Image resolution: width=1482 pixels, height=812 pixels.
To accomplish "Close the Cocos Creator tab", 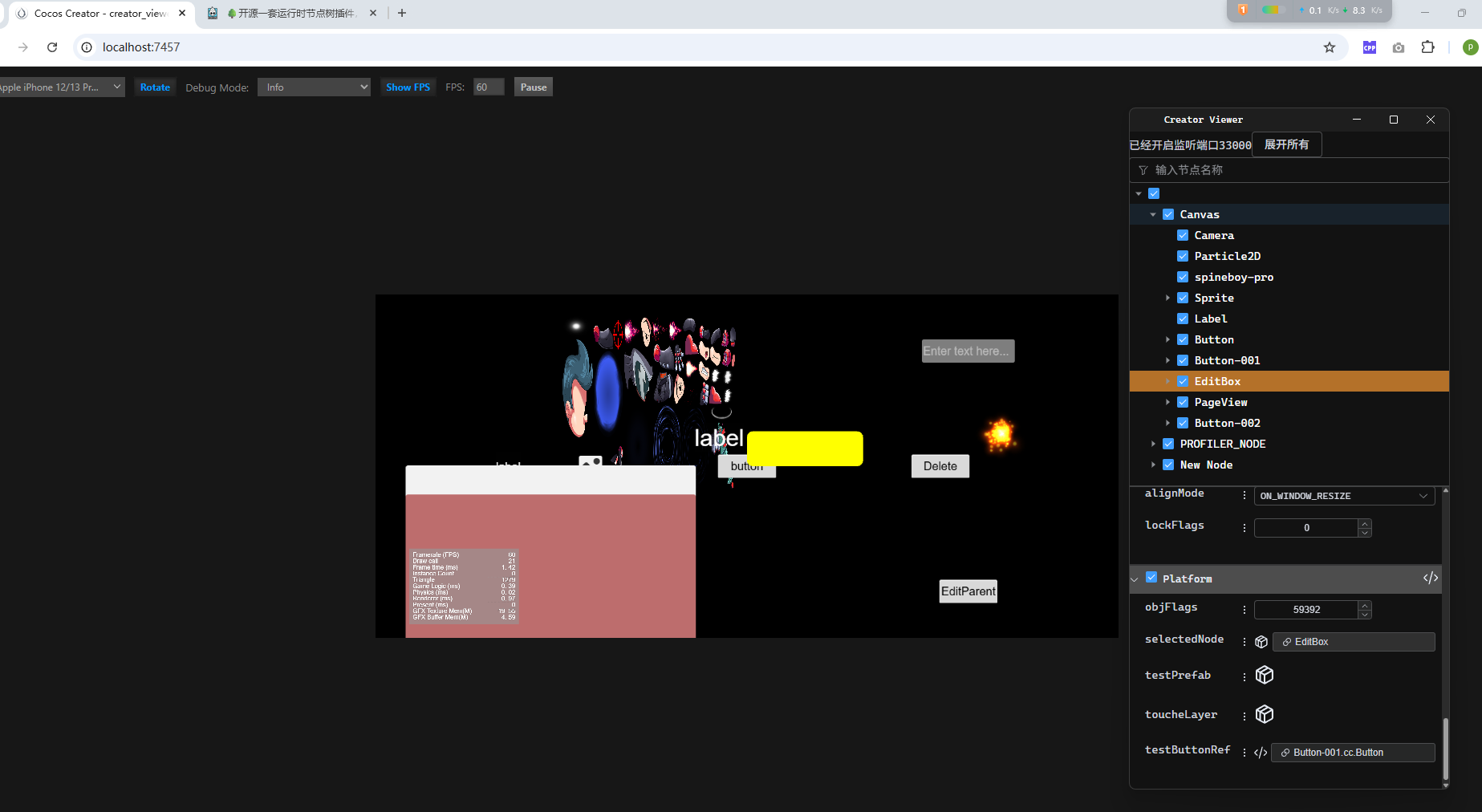I will click(x=182, y=13).
